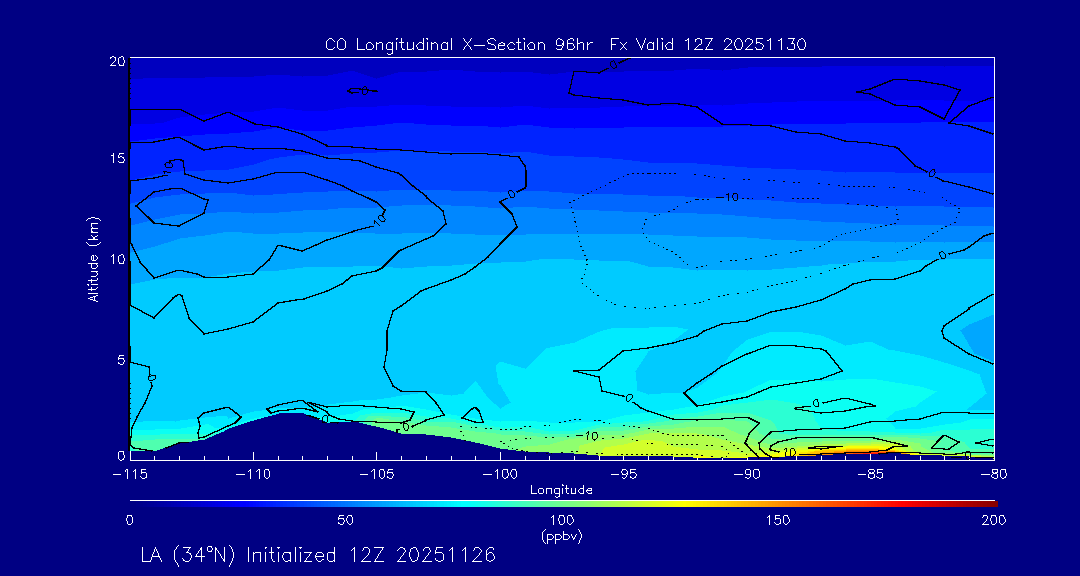Click the colorbar scale label 50
Viewport: 1080px width, 576px height.
point(346,520)
